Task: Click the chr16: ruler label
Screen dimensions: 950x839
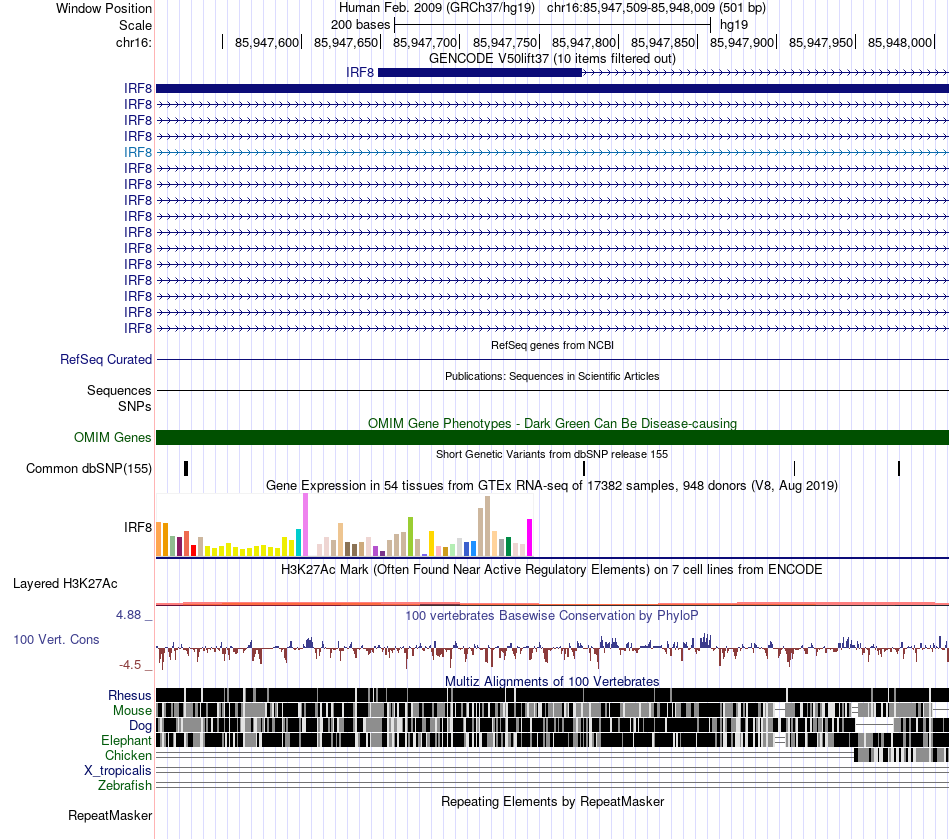Action: click(133, 42)
